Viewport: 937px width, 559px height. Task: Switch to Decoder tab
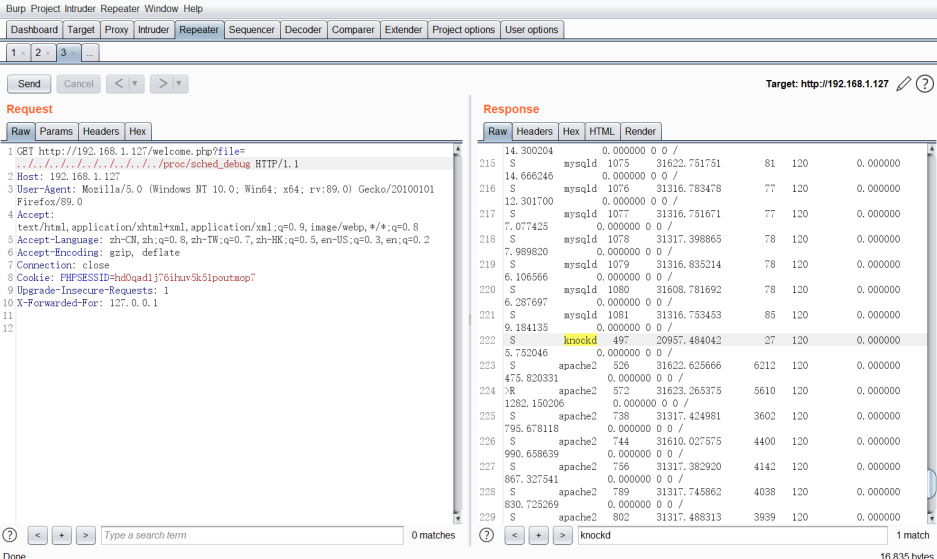point(303,29)
